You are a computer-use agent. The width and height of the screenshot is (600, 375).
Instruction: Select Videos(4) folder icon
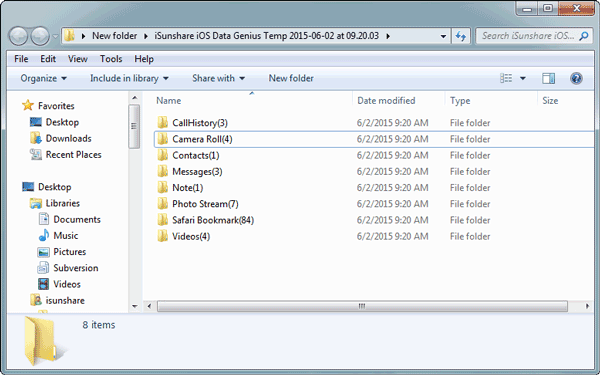pos(163,236)
